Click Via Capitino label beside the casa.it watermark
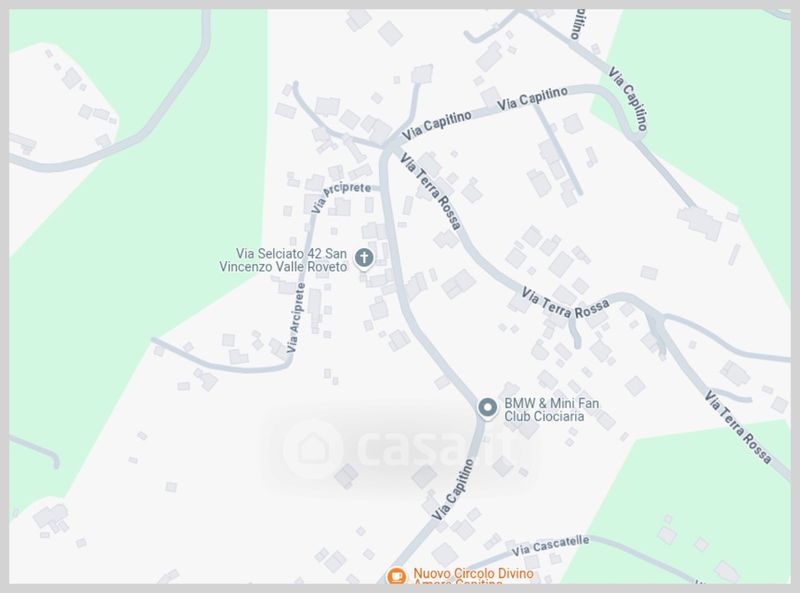This screenshot has width=800, height=593. click(453, 490)
